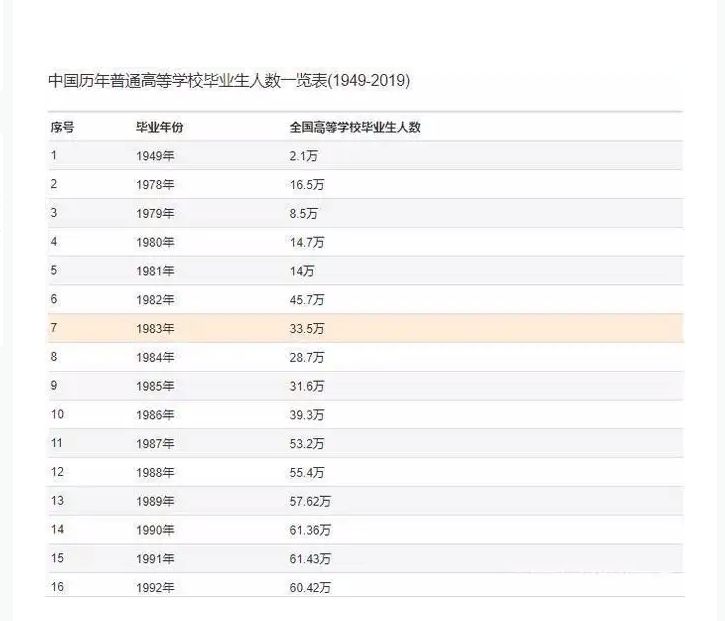Click the 16.5万 graduates value
This screenshot has width=725, height=621.
[307, 184]
